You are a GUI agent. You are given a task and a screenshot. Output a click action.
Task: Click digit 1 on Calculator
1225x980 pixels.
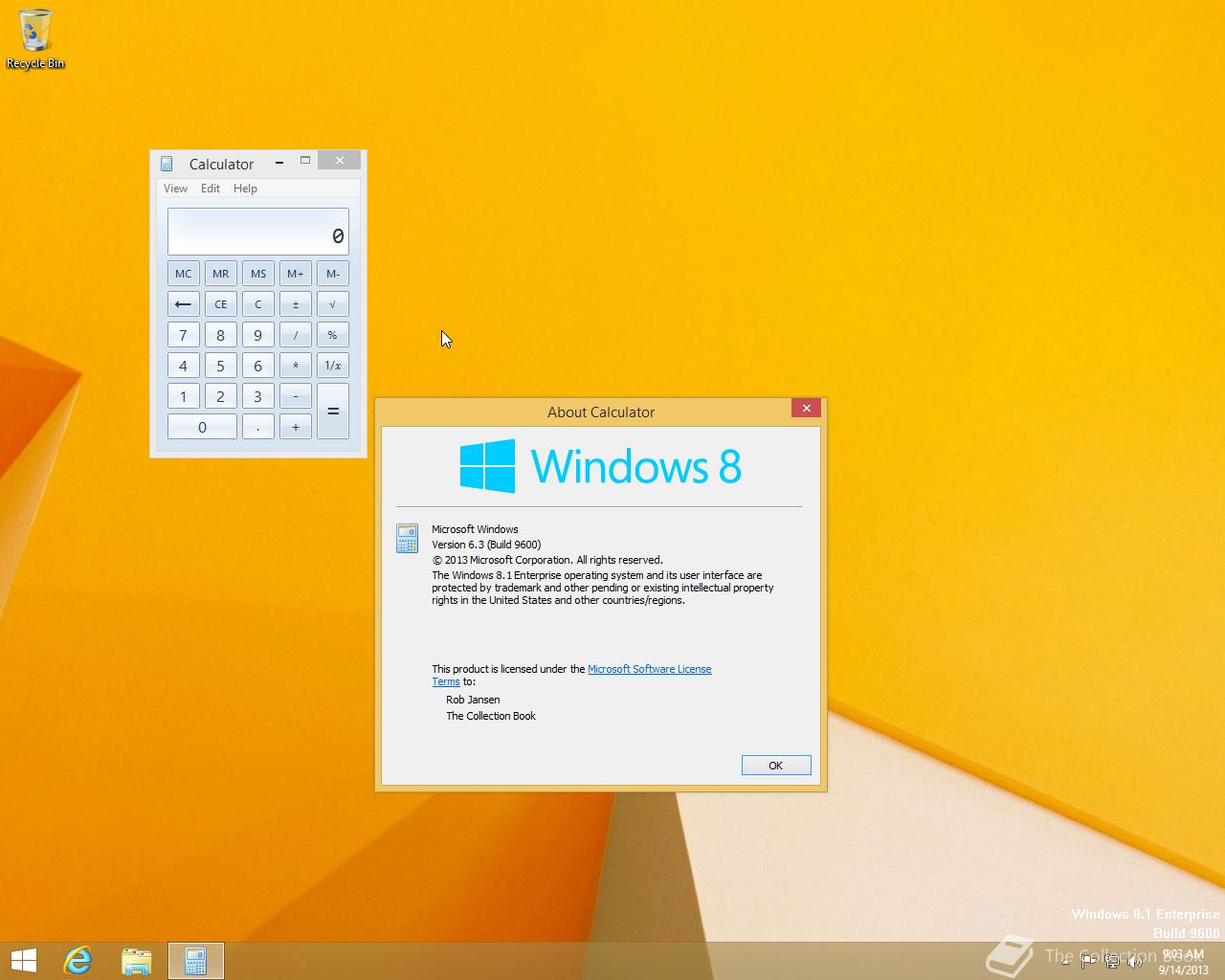[184, 396]
